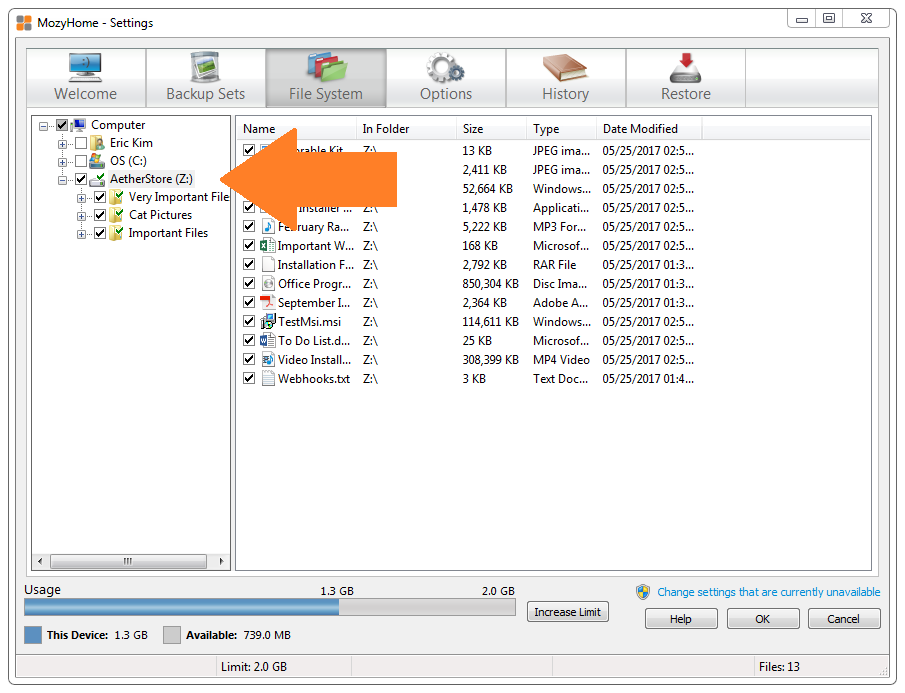Viewport: 905px width, 693px height.
Task: Confirm with the OK button
Action: point(763,619)
